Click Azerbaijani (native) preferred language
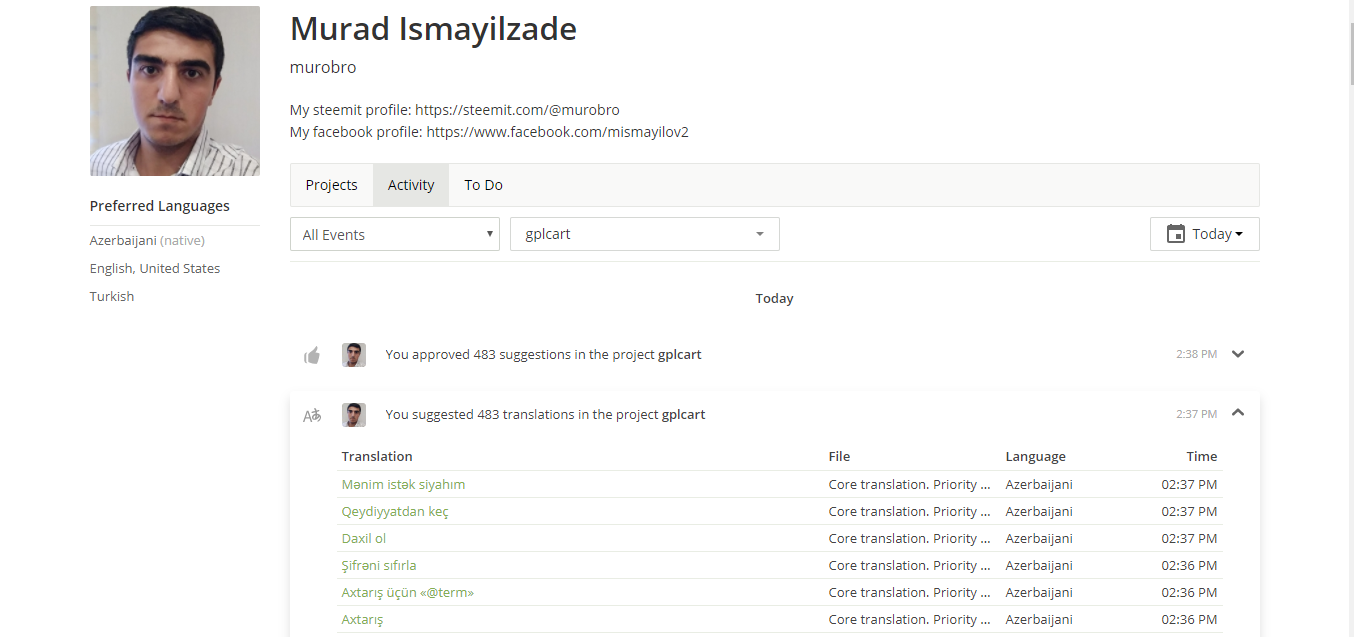 (147, 241)
